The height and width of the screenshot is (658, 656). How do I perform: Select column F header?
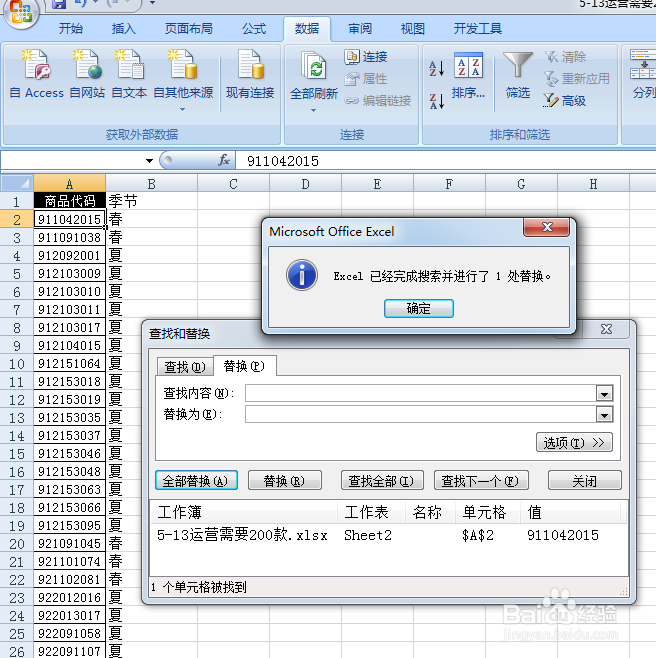click(x=449, y=183)
